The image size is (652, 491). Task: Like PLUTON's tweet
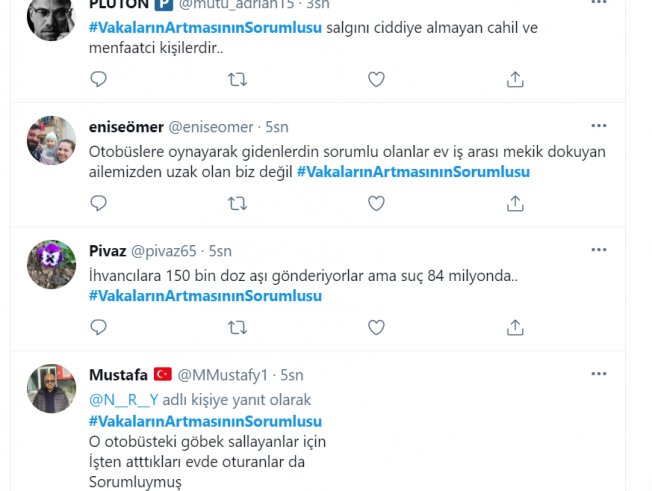[x=376, y=79]
